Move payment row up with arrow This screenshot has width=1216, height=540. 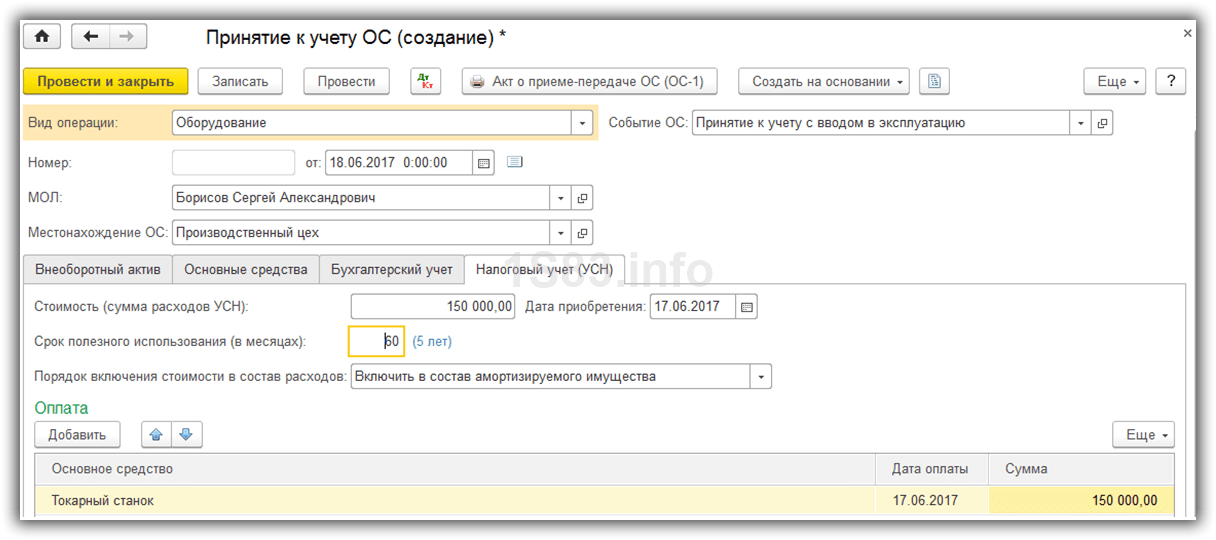(157, 435)
